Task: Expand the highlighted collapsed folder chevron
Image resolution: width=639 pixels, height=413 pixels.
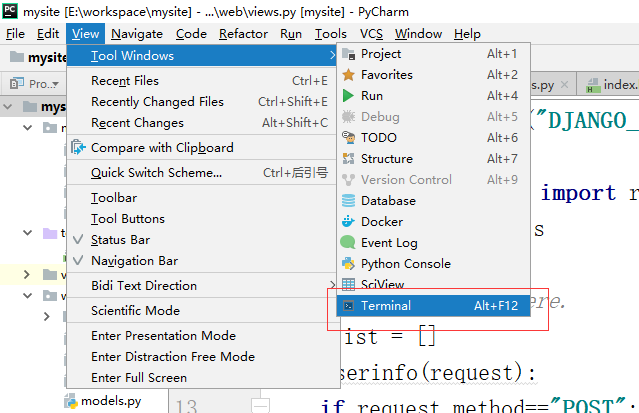Action: 27,274
